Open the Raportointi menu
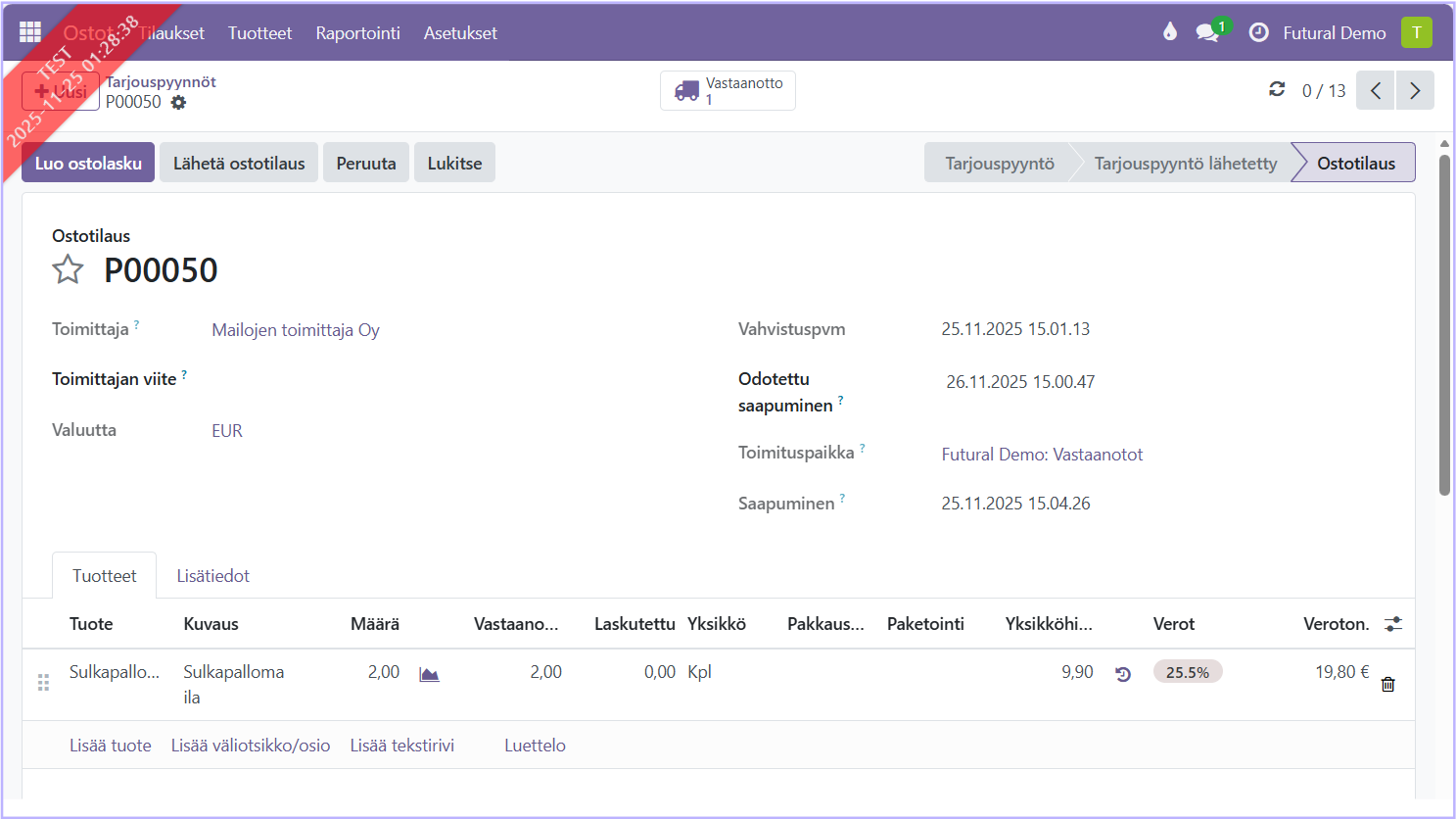 (357, 32)
